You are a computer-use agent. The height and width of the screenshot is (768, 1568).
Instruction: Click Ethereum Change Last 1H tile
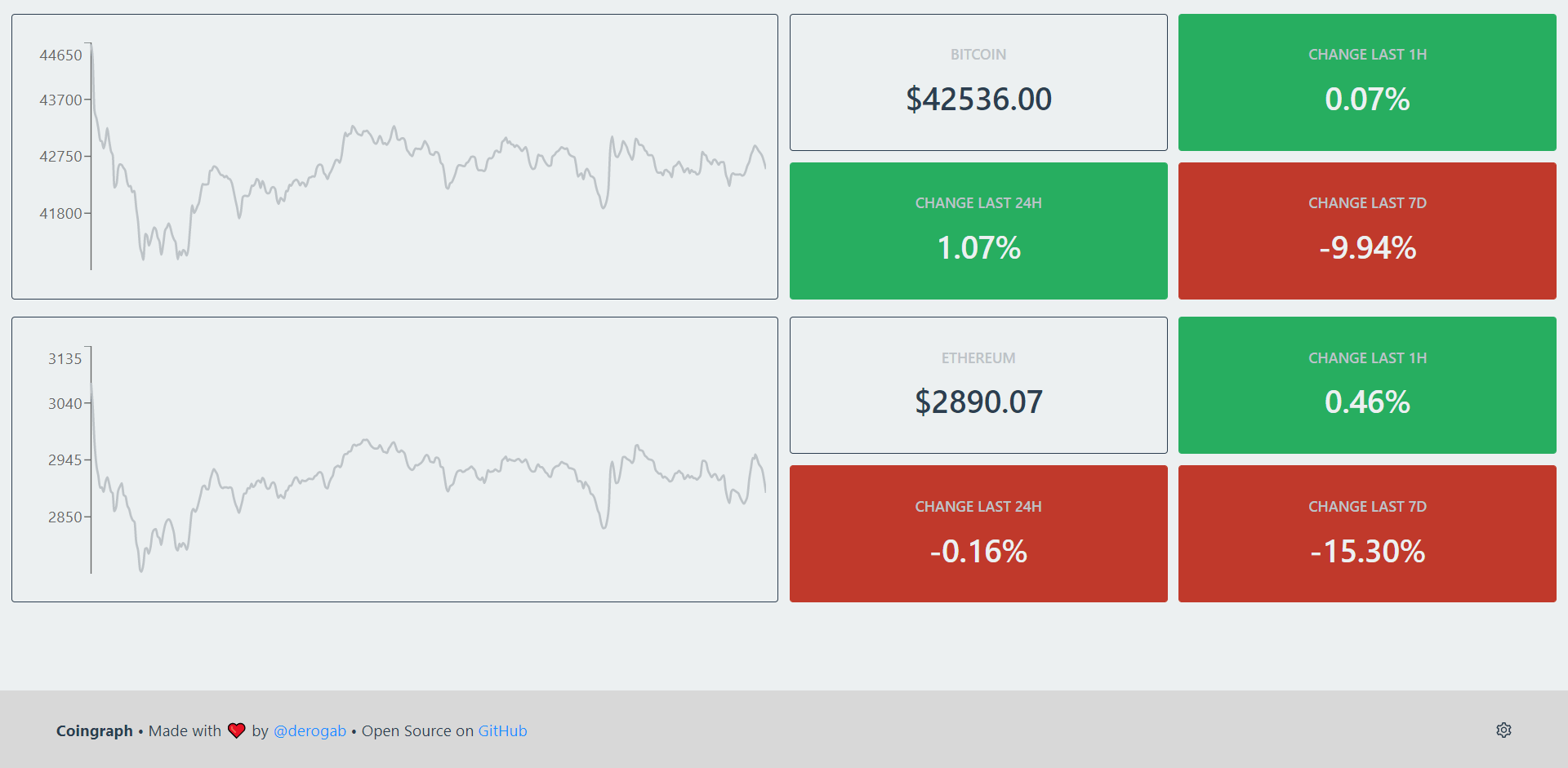[x=1367, y=385]
